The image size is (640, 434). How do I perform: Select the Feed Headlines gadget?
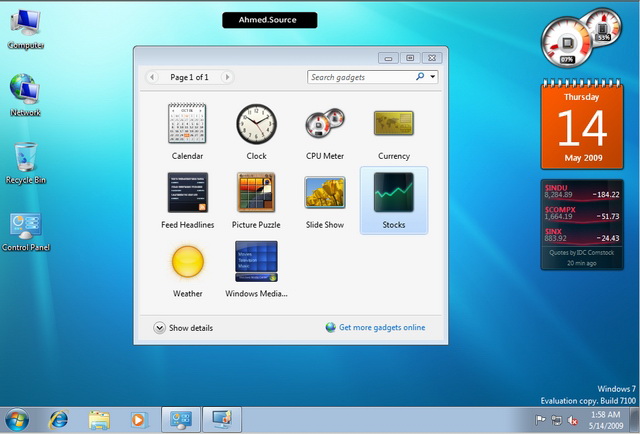[x=187, y=200]
